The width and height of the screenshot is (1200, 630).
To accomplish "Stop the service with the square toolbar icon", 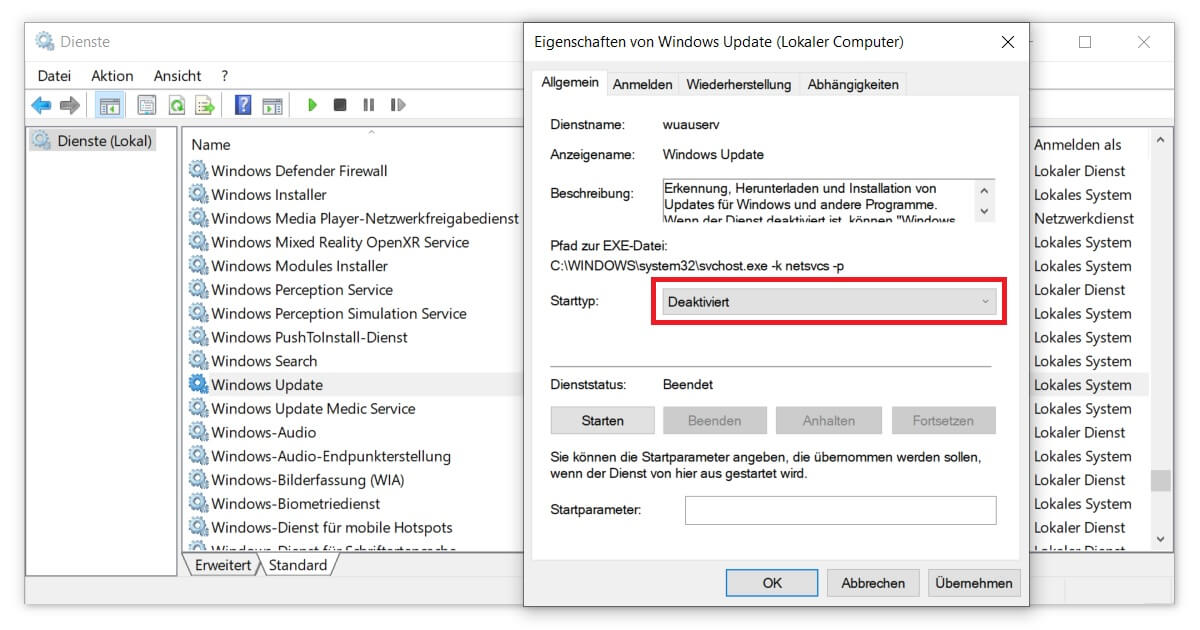I will (341, 104).
